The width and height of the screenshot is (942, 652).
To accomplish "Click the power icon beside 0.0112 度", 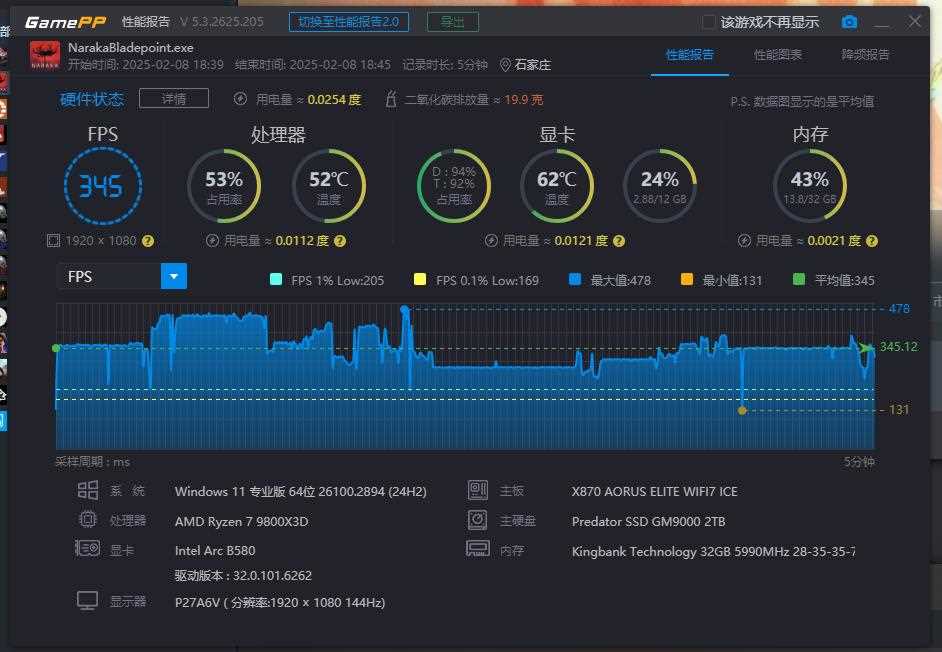I will pos(212,241).
